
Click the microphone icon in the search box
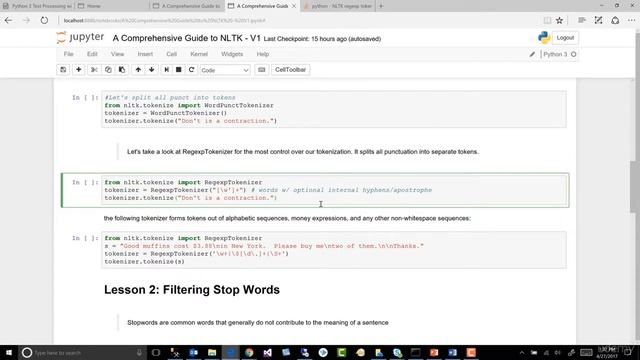139,353
